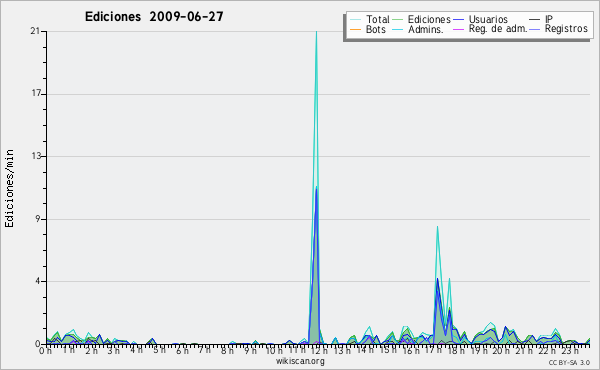600x370 pixels.
Task: Click the '15 h' x-axis label
Action: point(388,350)
